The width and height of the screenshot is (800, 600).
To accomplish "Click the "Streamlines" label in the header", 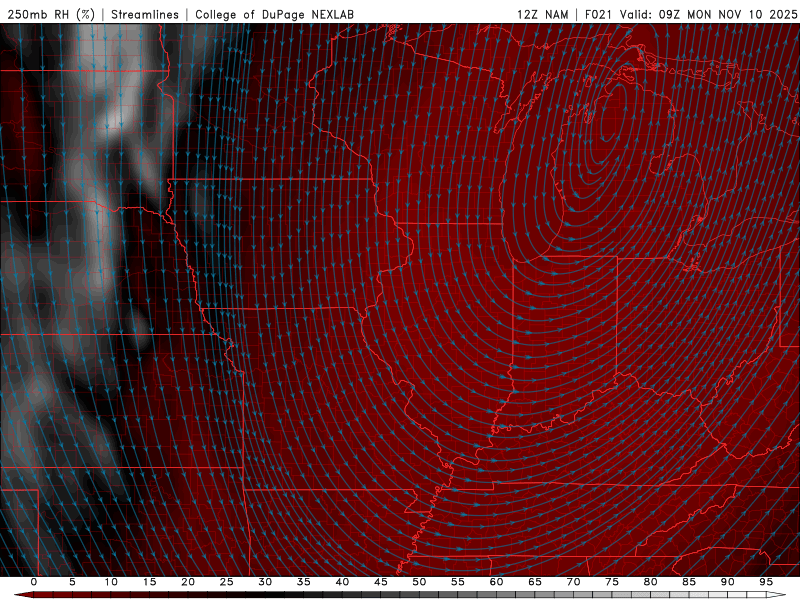I will point(145,14).
